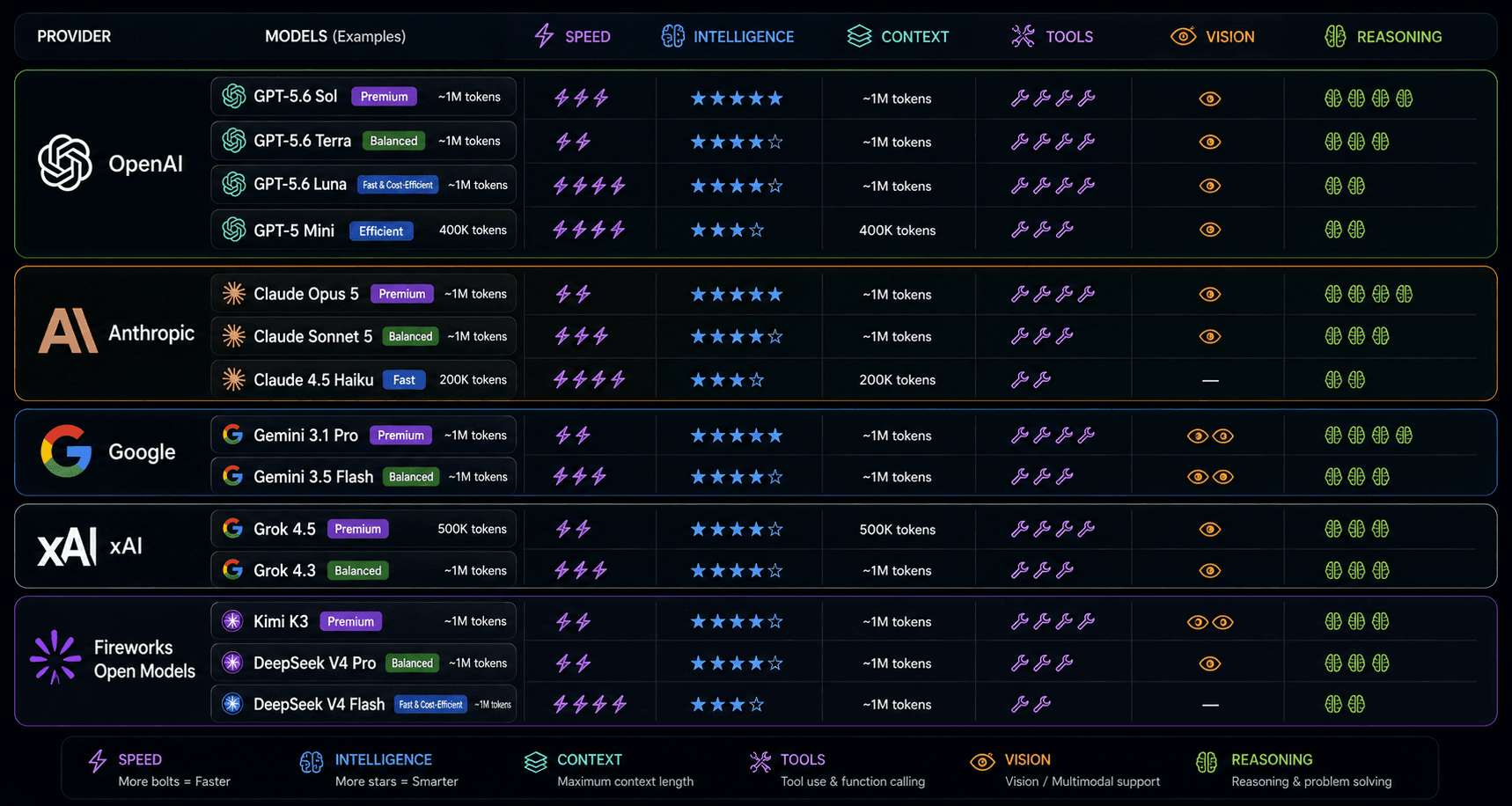This screenshot has width=1512, height=806.
Task: Click the star rating in the Claude Opus 5 row
Action: point(737,294)
